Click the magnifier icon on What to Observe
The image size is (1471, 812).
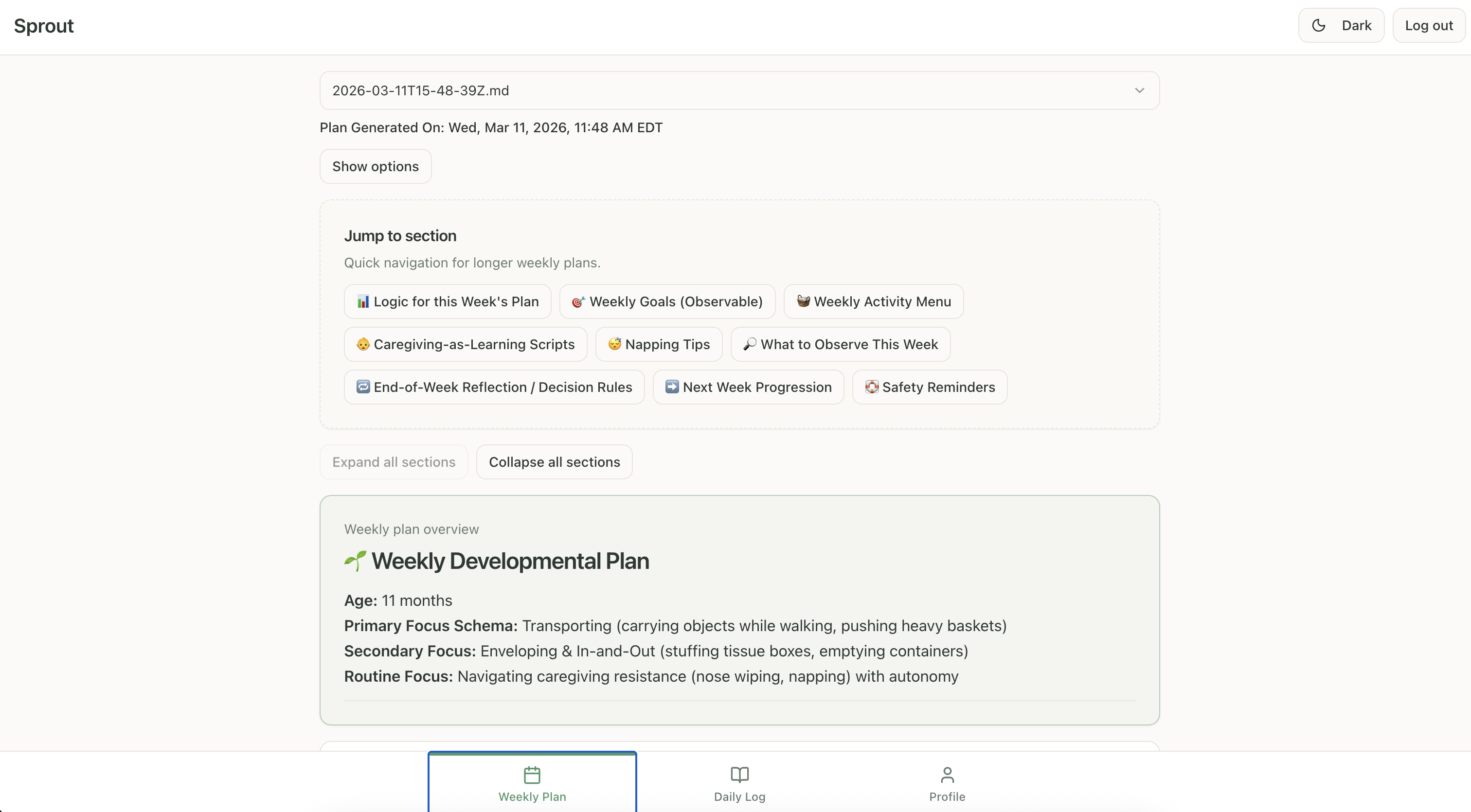pyautogui.click(x=750, y=344)
